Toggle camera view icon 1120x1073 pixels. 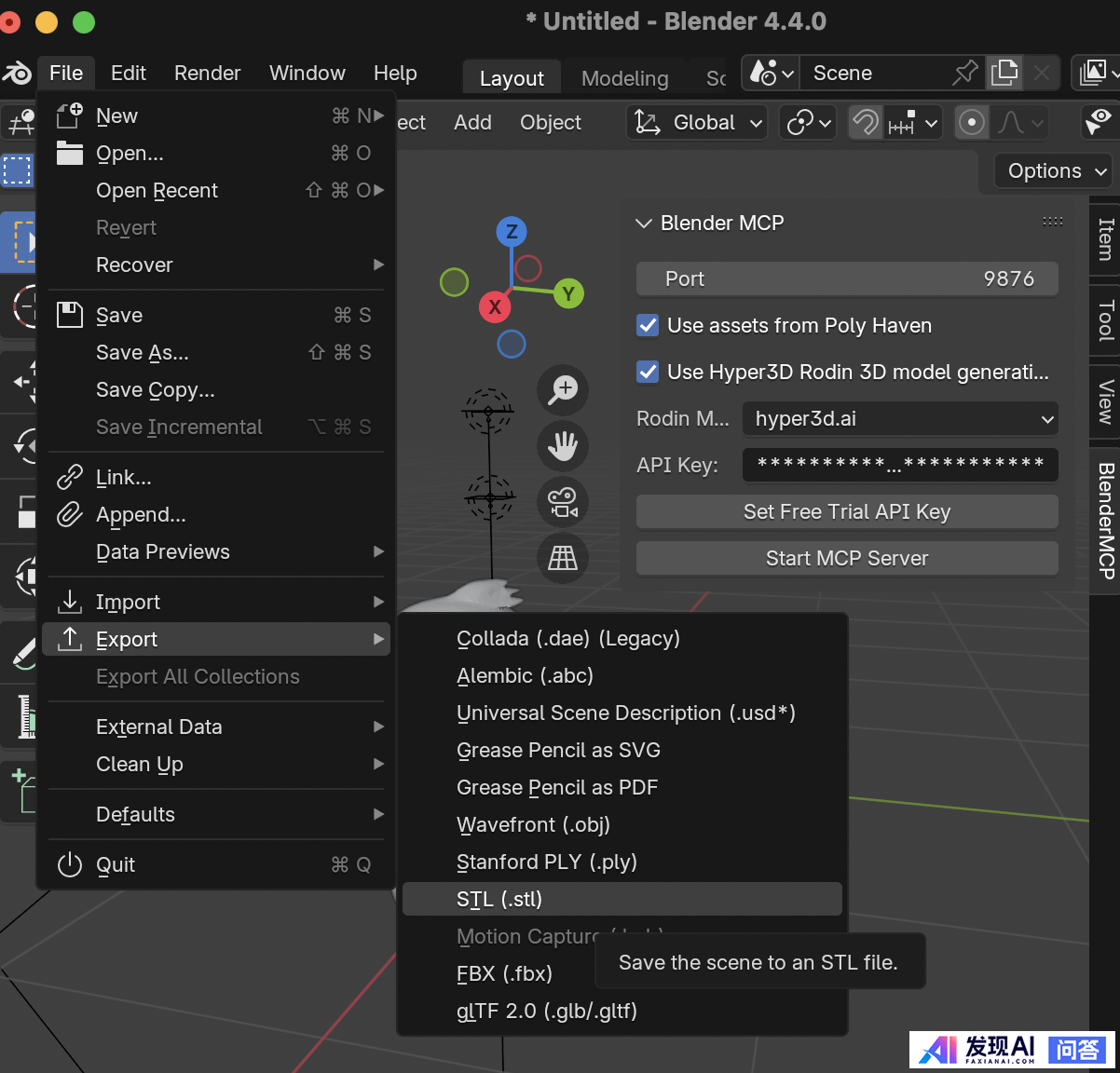tap(563, 501)
